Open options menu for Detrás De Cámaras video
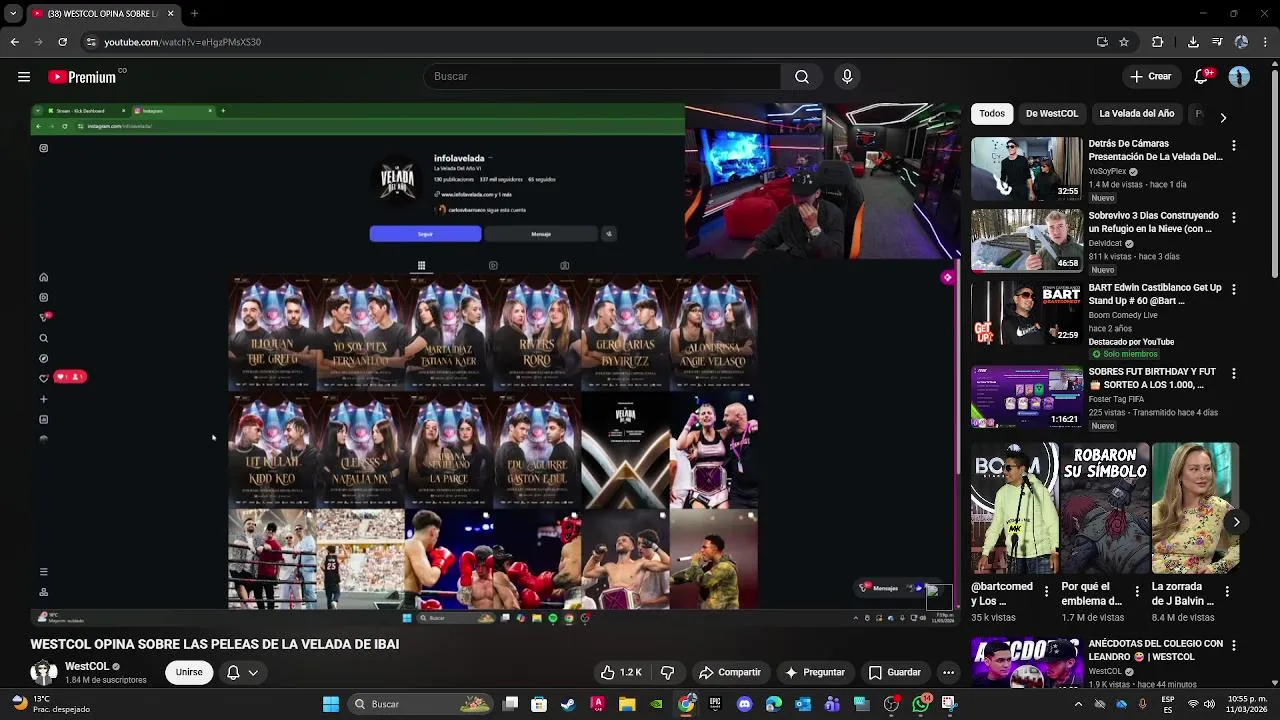The image size is (1280, 720). click(1233, 146)
